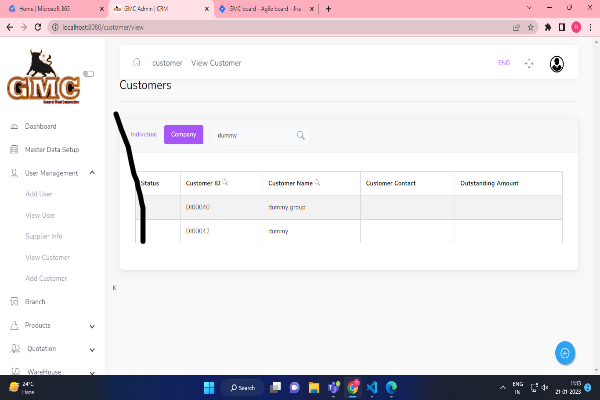
Task: Toggle fullscreen using the expand arrows icon
Action: [529, 64]
